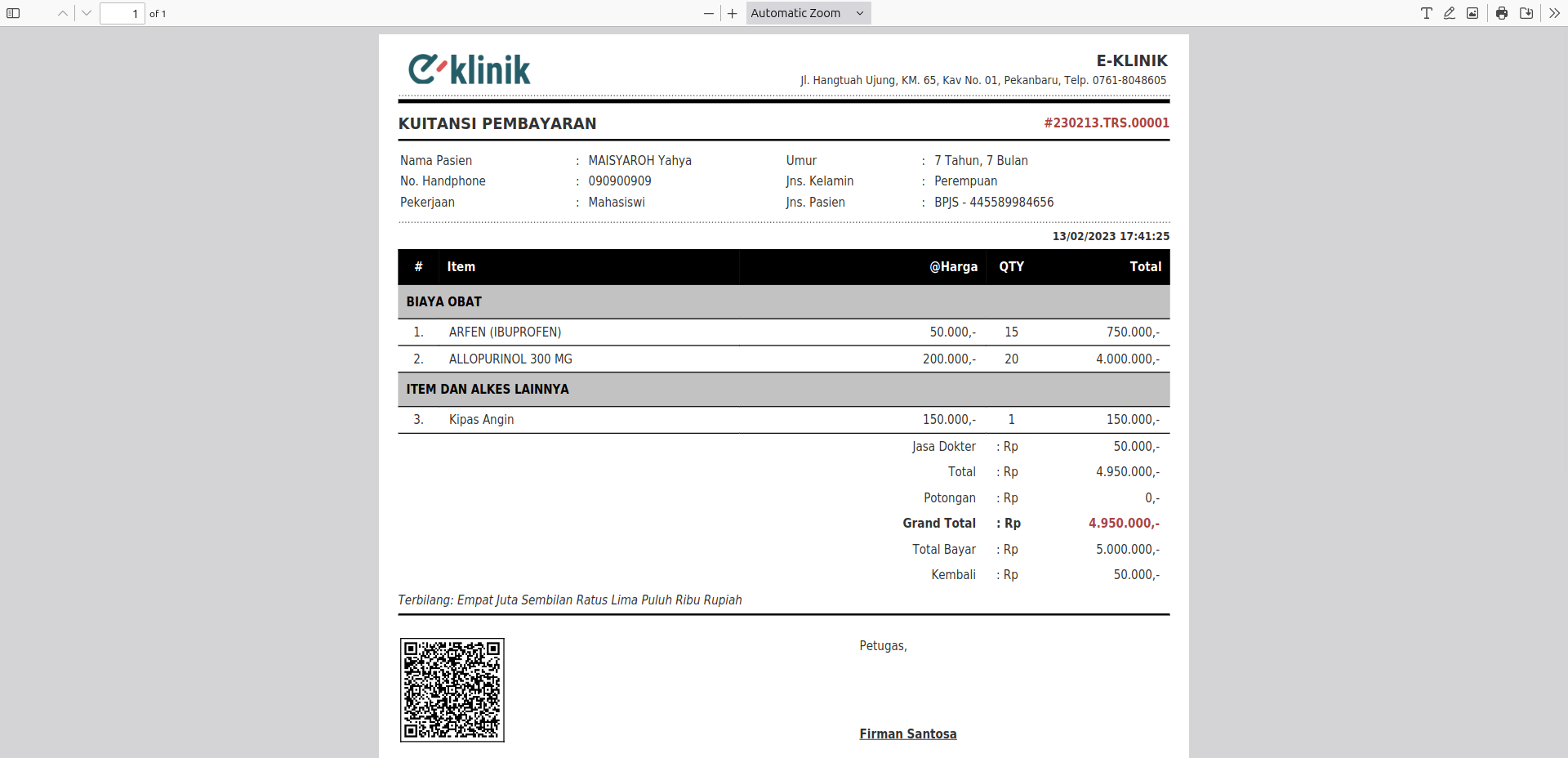Screen dimensions: 1568x758
Task: Click officer name Firman Santosa
Action: pyautogui.click(x=908, y=734)
